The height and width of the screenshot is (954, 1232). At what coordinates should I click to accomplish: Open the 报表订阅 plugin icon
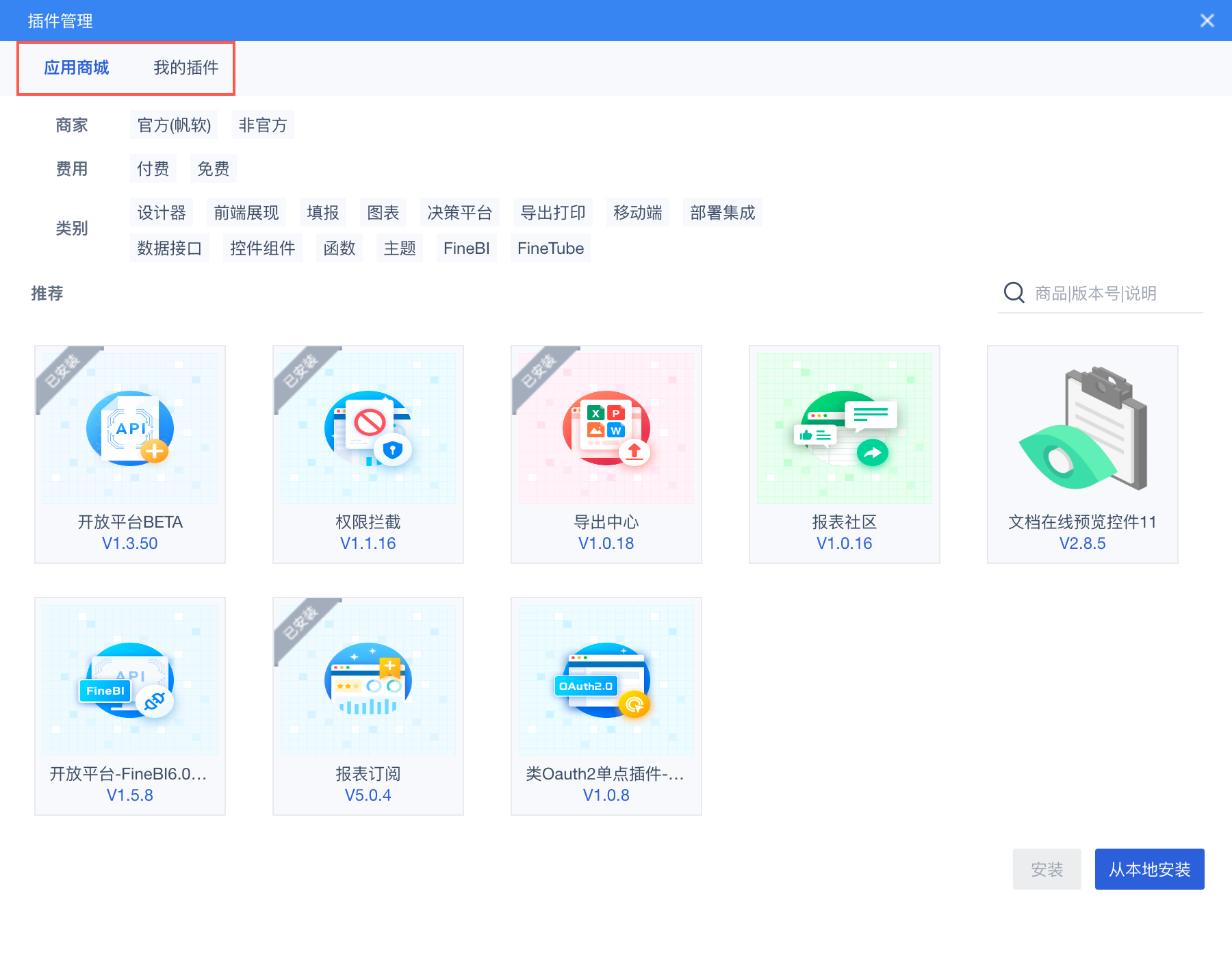tap(368, 680)
